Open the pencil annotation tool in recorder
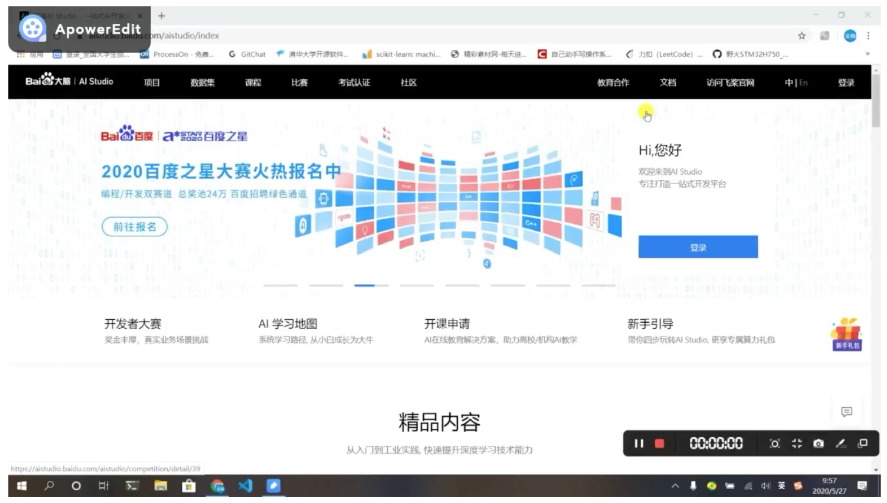 [x=841, y=444]
